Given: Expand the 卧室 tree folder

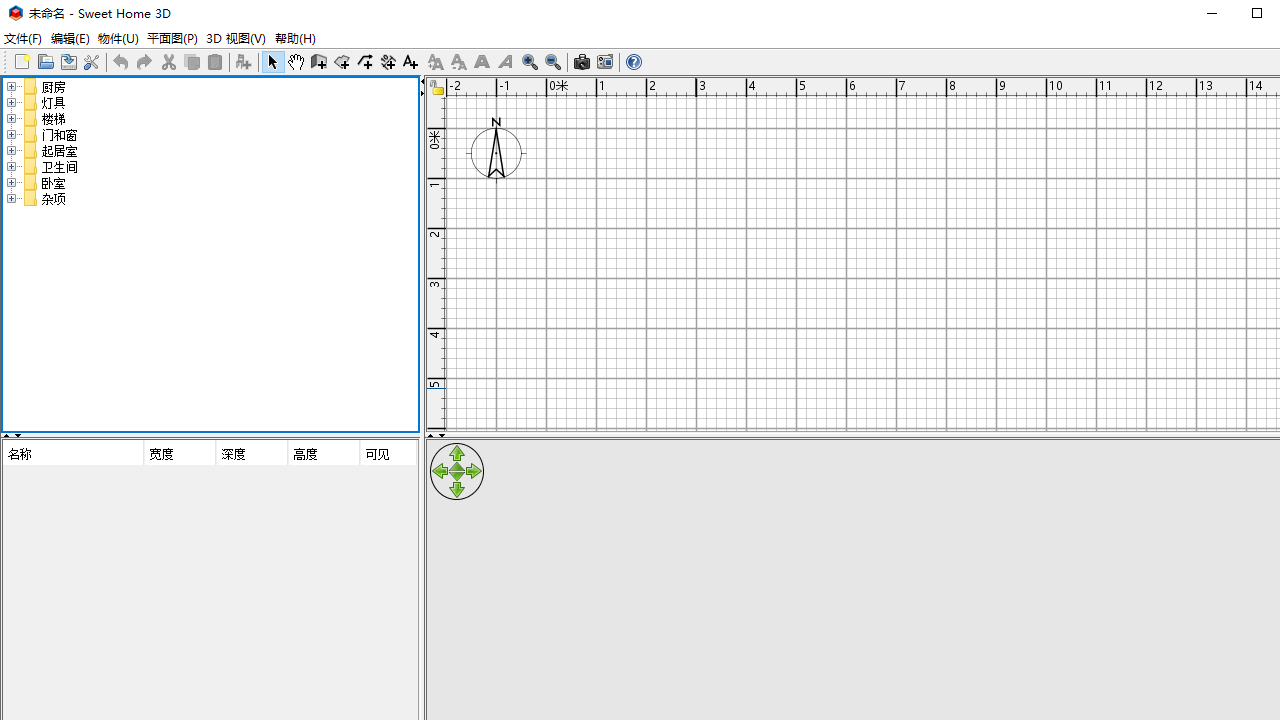Looking at the screenshot, I should 11,183.
